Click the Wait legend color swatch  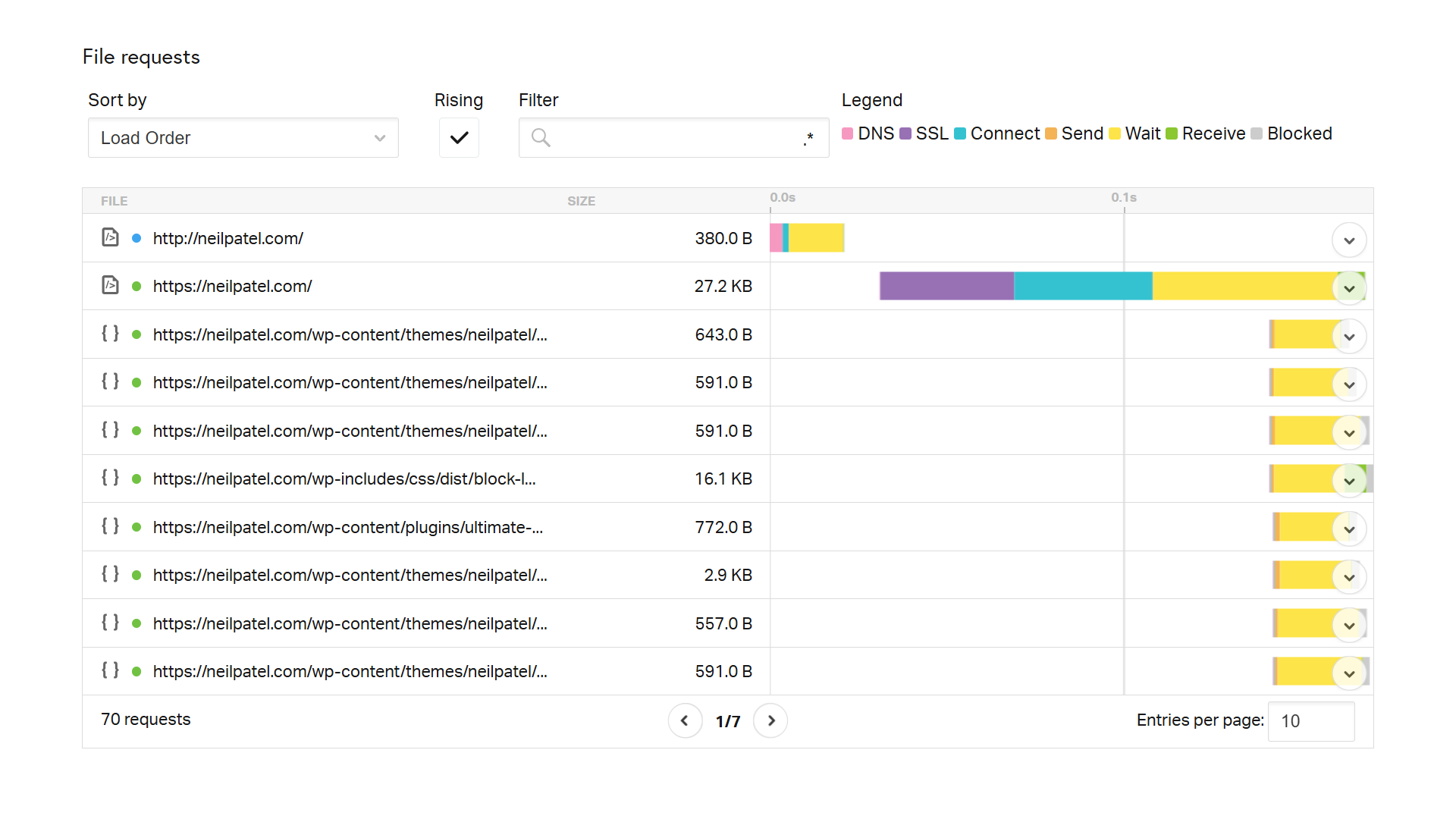(x=1115, y=133)
